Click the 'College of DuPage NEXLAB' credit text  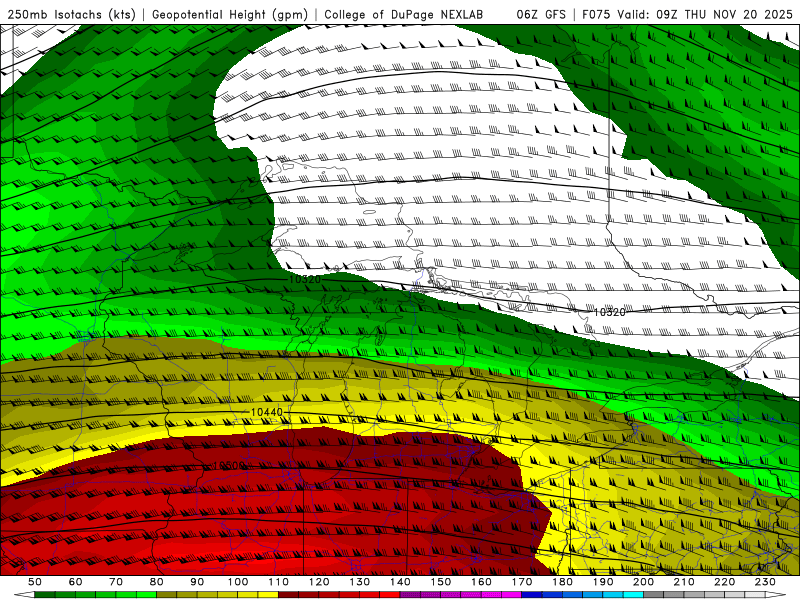tap(403, 14)
